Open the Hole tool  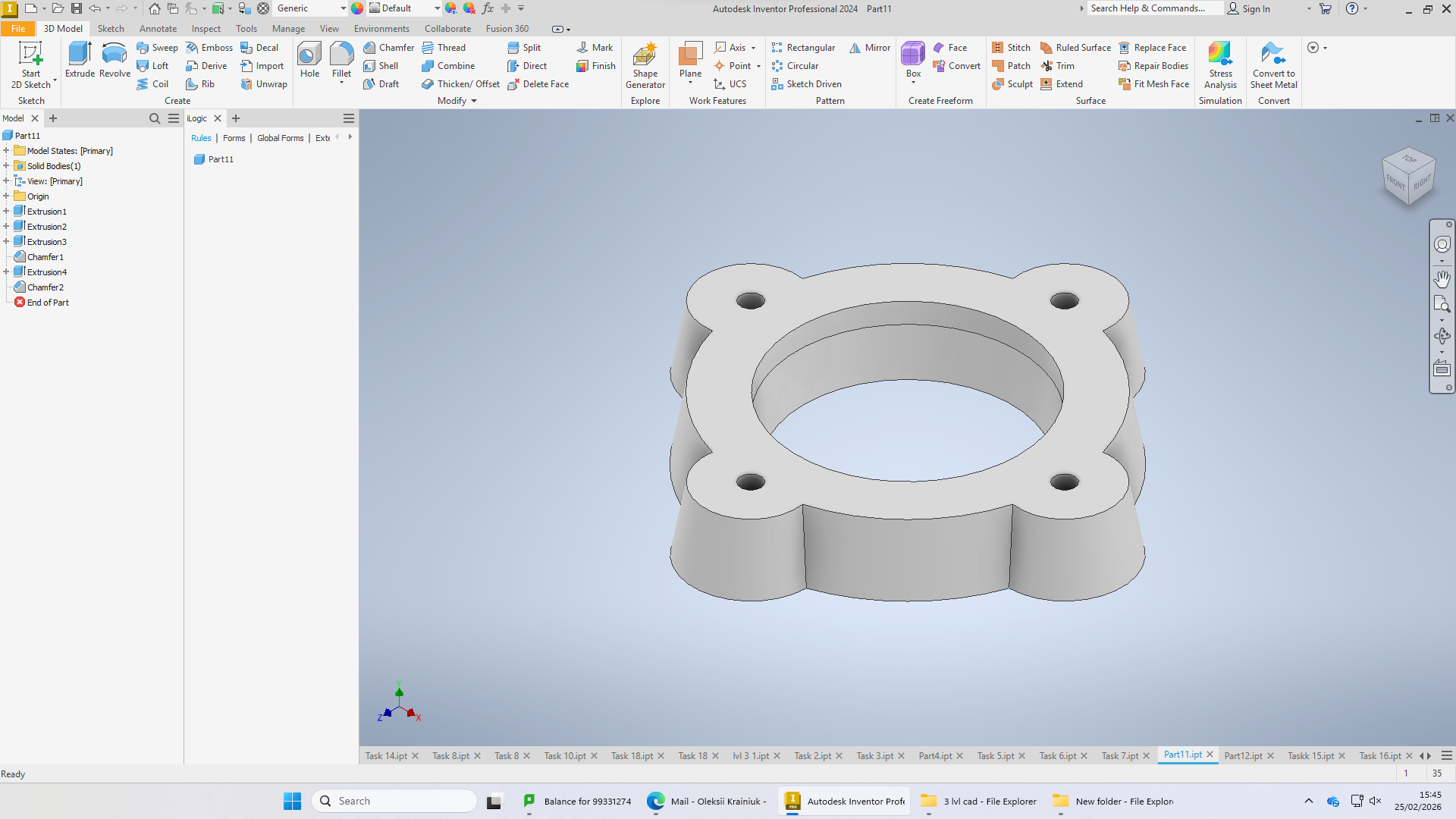click(x=309, y=60)
